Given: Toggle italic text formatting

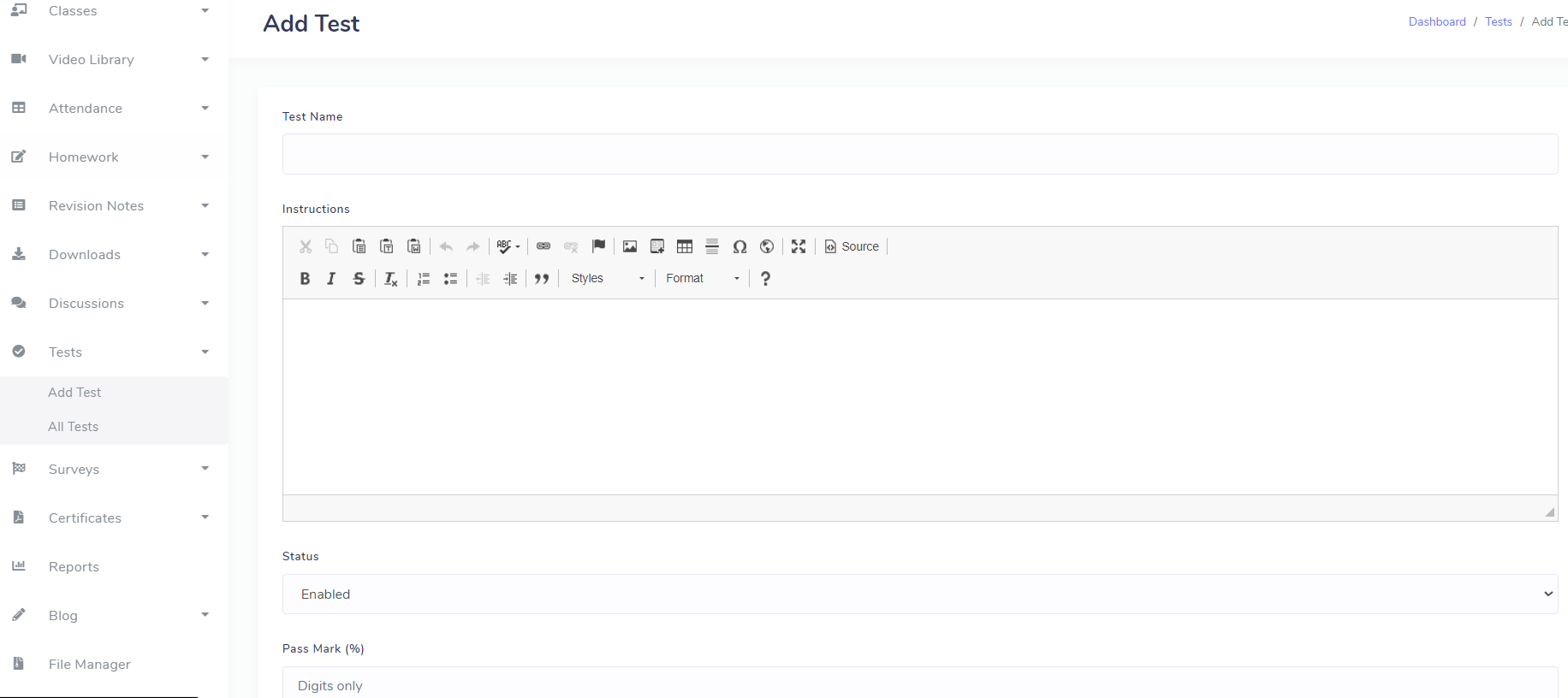Looking at the screenshot, I should (x=331, y=279).
